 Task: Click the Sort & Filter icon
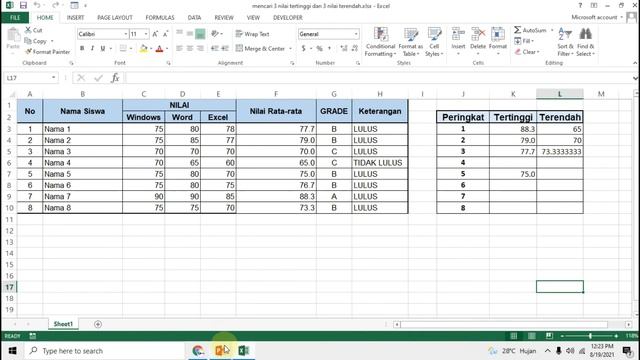pyautogui.click(x=565, y=35)
